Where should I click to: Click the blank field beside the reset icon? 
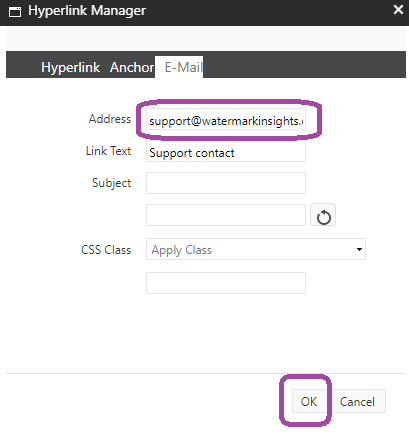click(x=226, y=215)
